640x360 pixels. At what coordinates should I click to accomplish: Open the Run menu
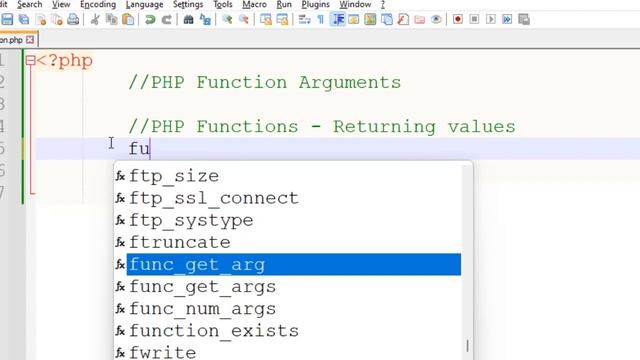point(284,4)
